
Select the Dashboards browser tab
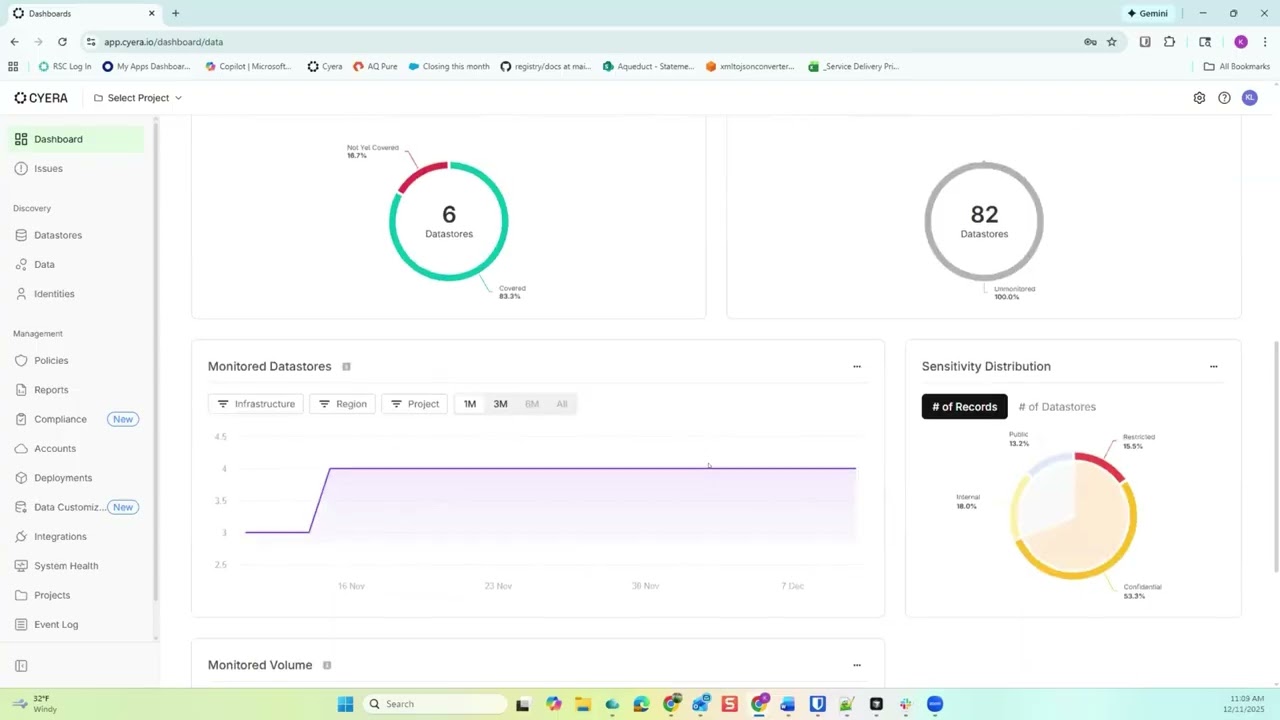click(84, 13)
